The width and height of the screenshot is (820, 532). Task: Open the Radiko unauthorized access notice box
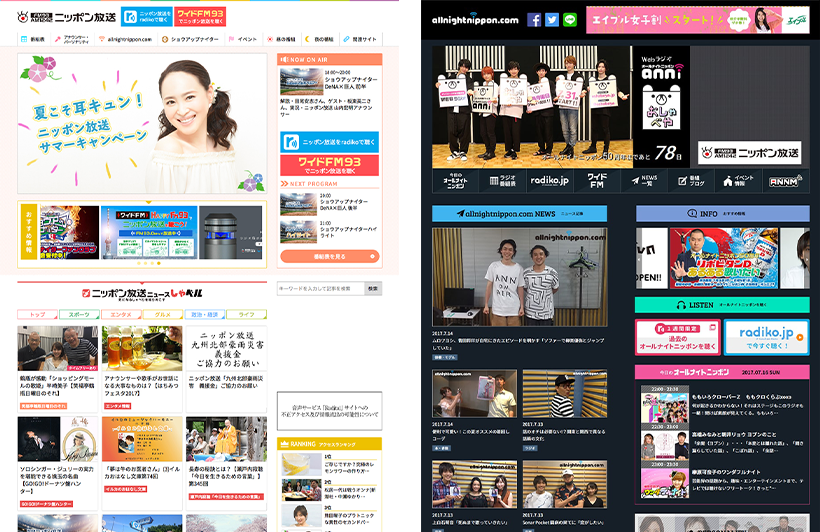click(329, 411)
